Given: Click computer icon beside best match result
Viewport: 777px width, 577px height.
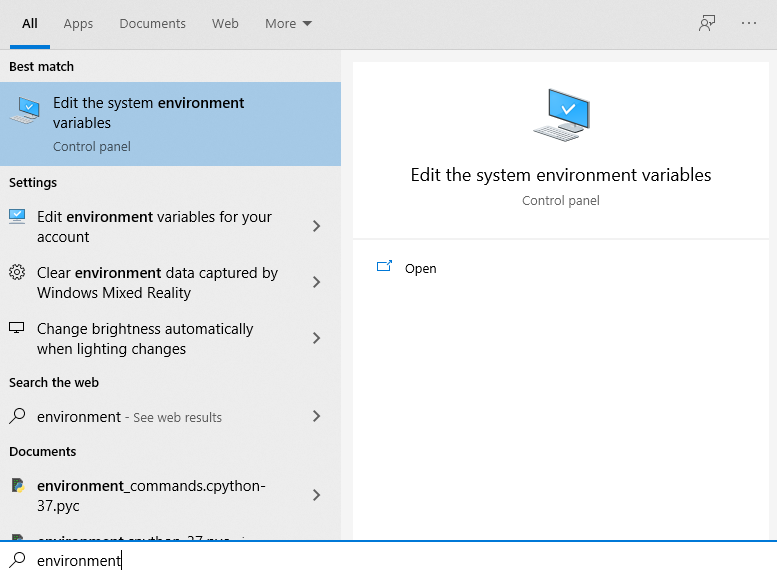Looking at the screenshot, I should (x=25, y=111).
